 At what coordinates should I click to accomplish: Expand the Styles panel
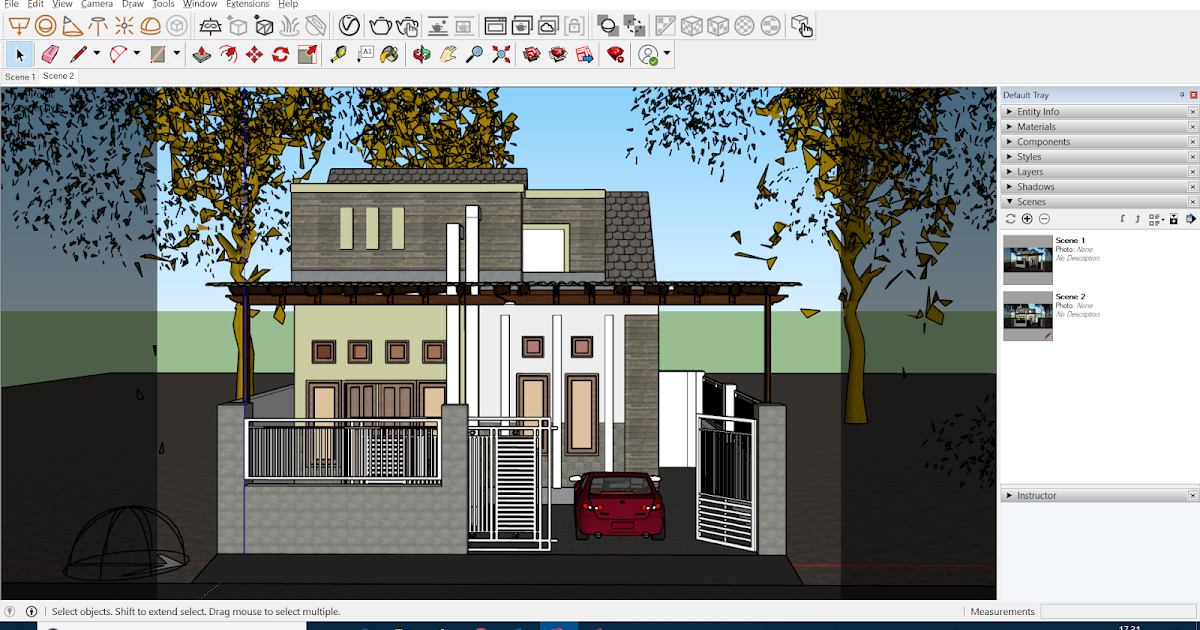[1028, 156]
